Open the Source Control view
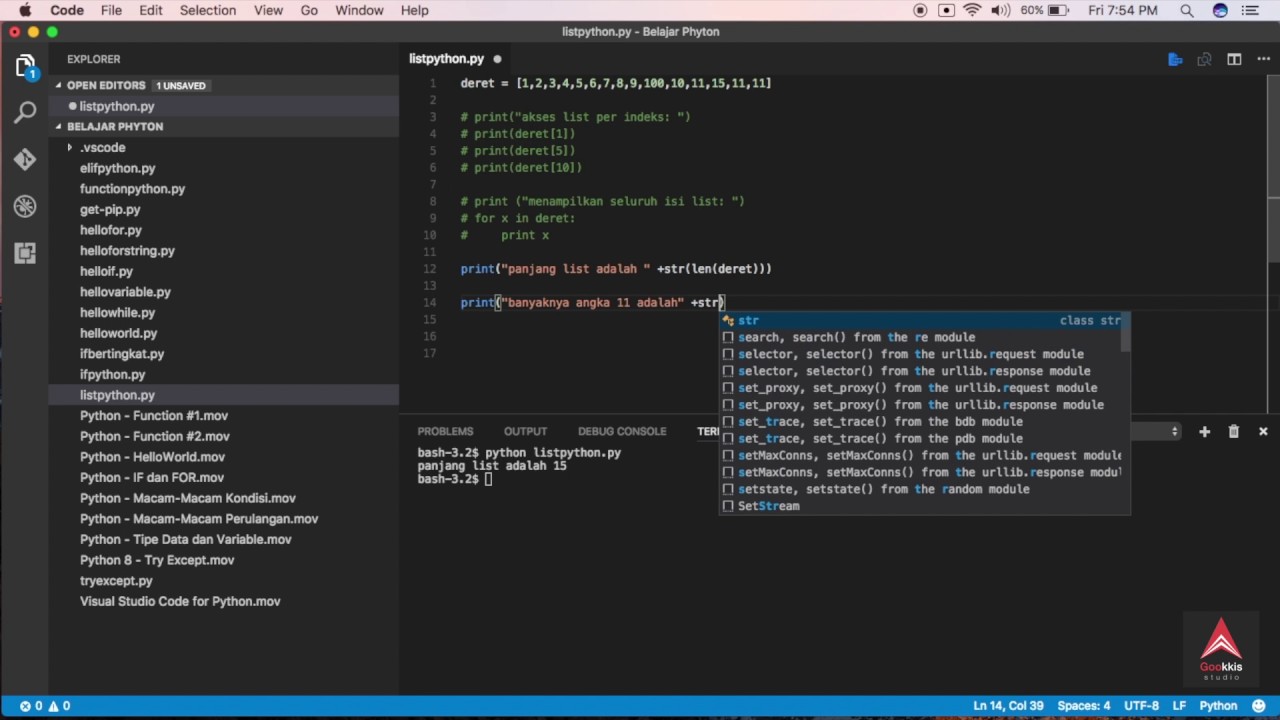The image size is (1280, 720). pyautogui.click(x=26, y=160)
